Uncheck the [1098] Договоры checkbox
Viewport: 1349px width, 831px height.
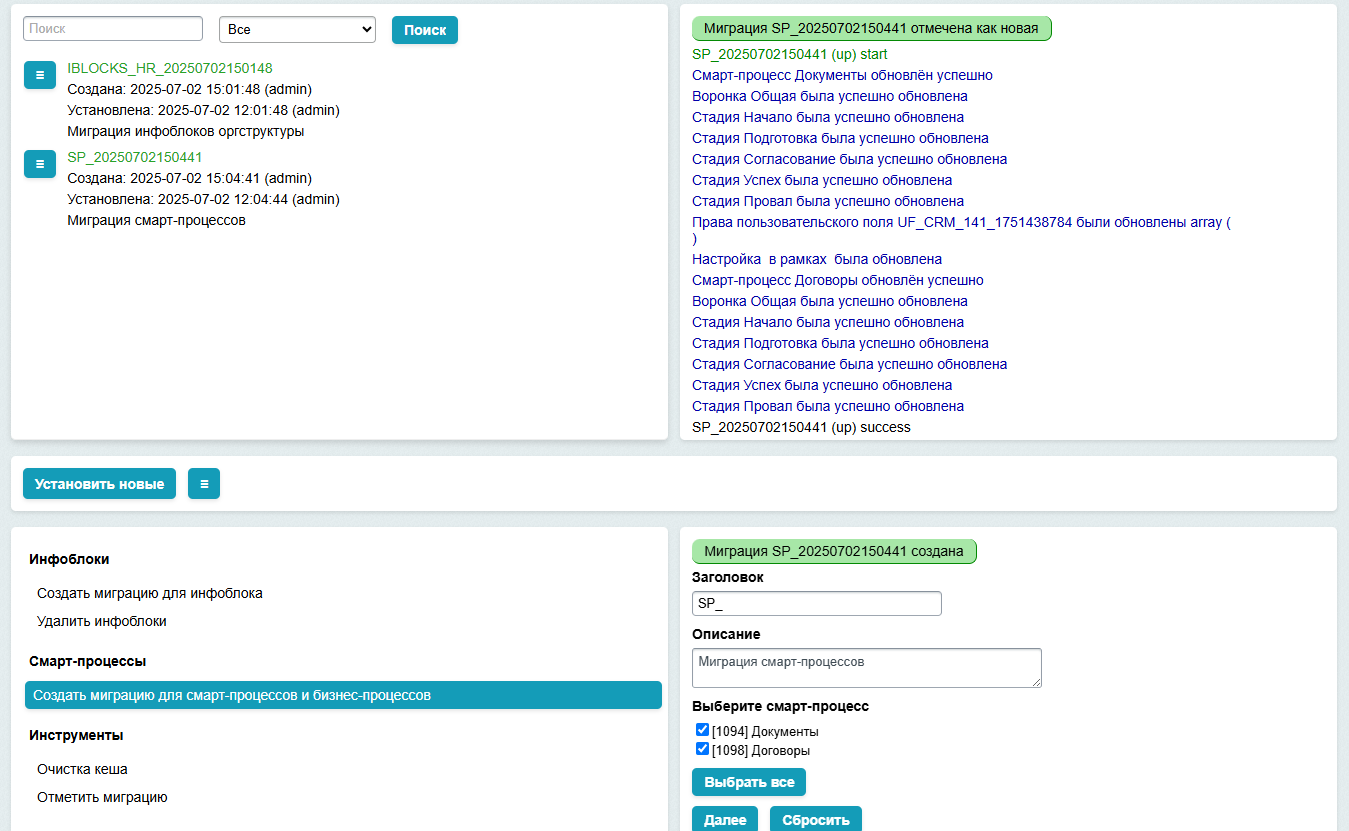703,749
